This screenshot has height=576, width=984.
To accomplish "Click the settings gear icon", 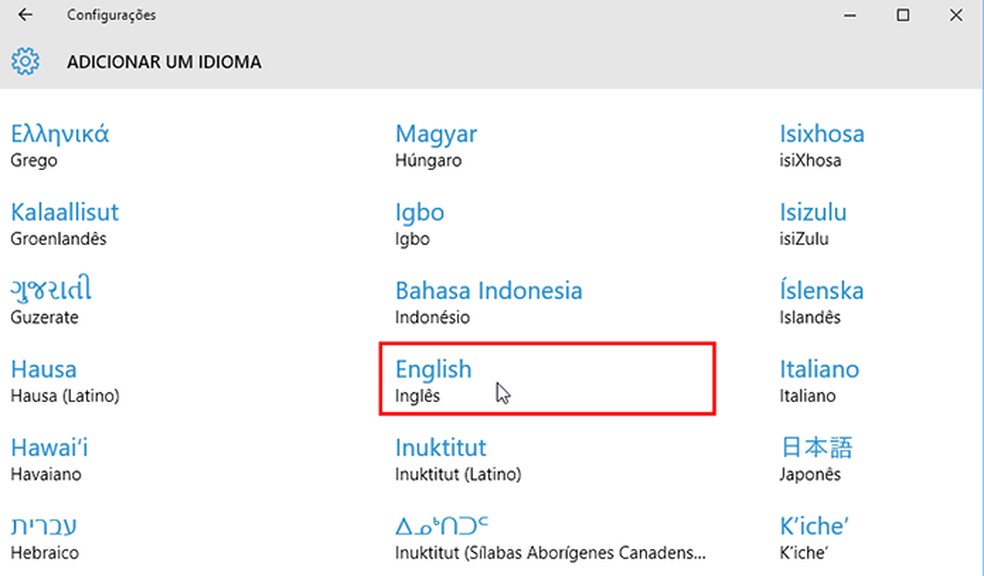I will pos(25,62).
